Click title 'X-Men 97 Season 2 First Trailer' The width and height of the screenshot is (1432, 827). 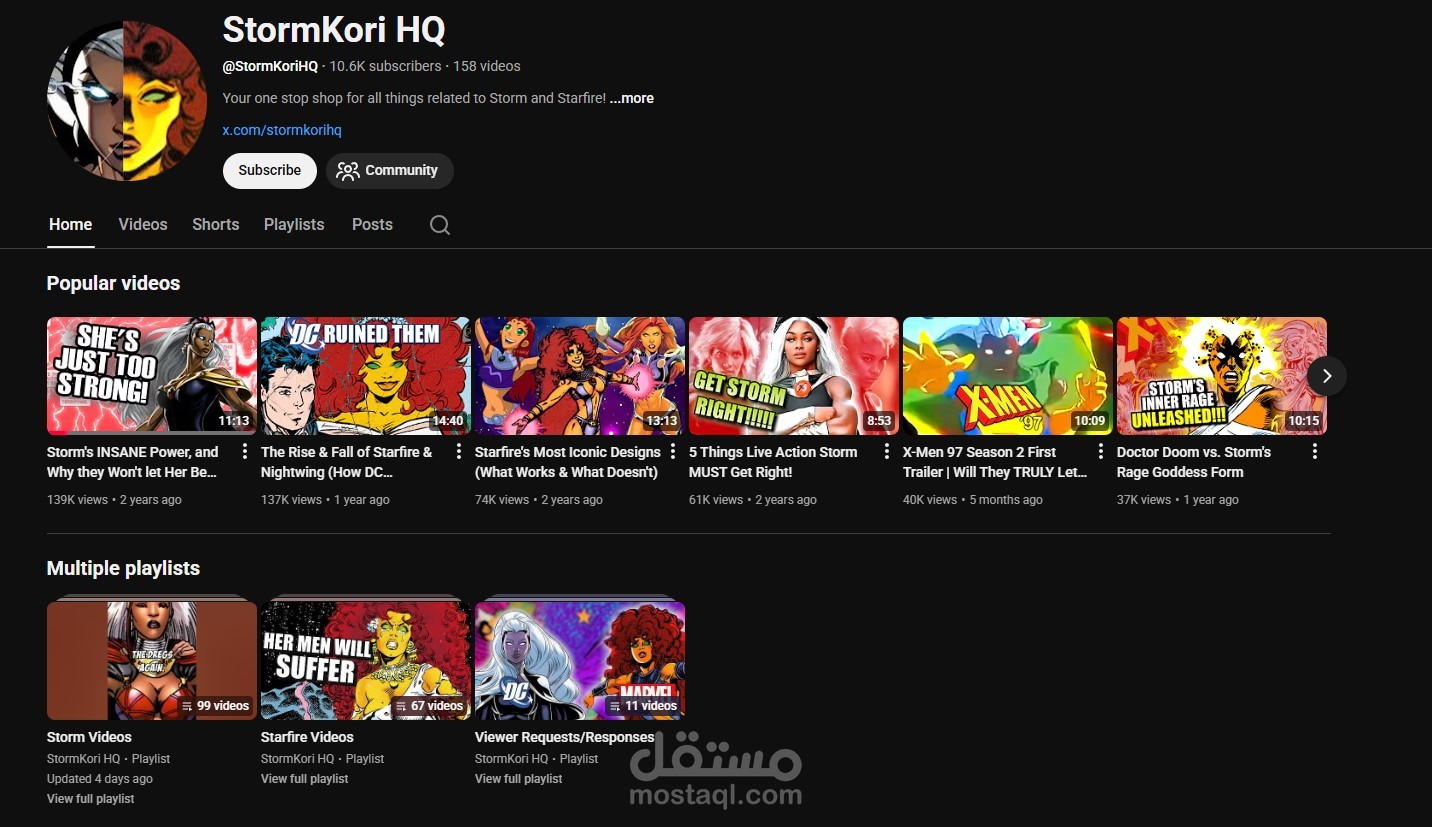coord(995,462)
